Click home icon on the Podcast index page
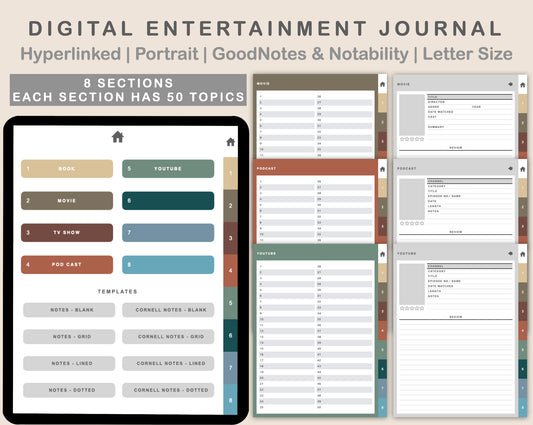 382,169
